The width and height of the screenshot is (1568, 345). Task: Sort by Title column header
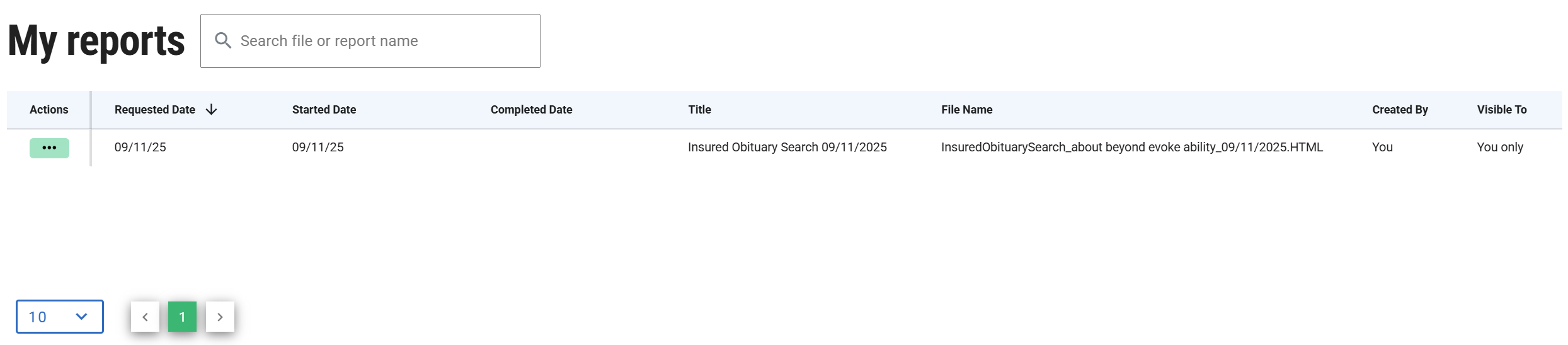(699, 110)
